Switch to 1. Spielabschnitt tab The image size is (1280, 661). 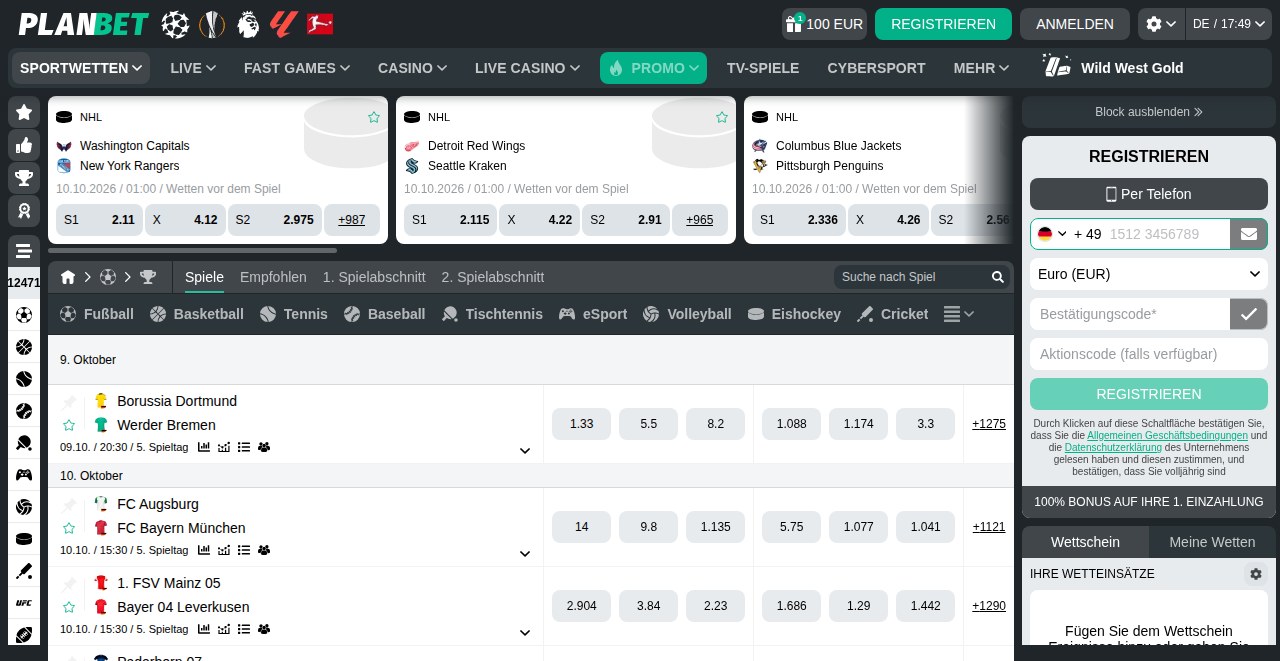[x=374, y=277]
